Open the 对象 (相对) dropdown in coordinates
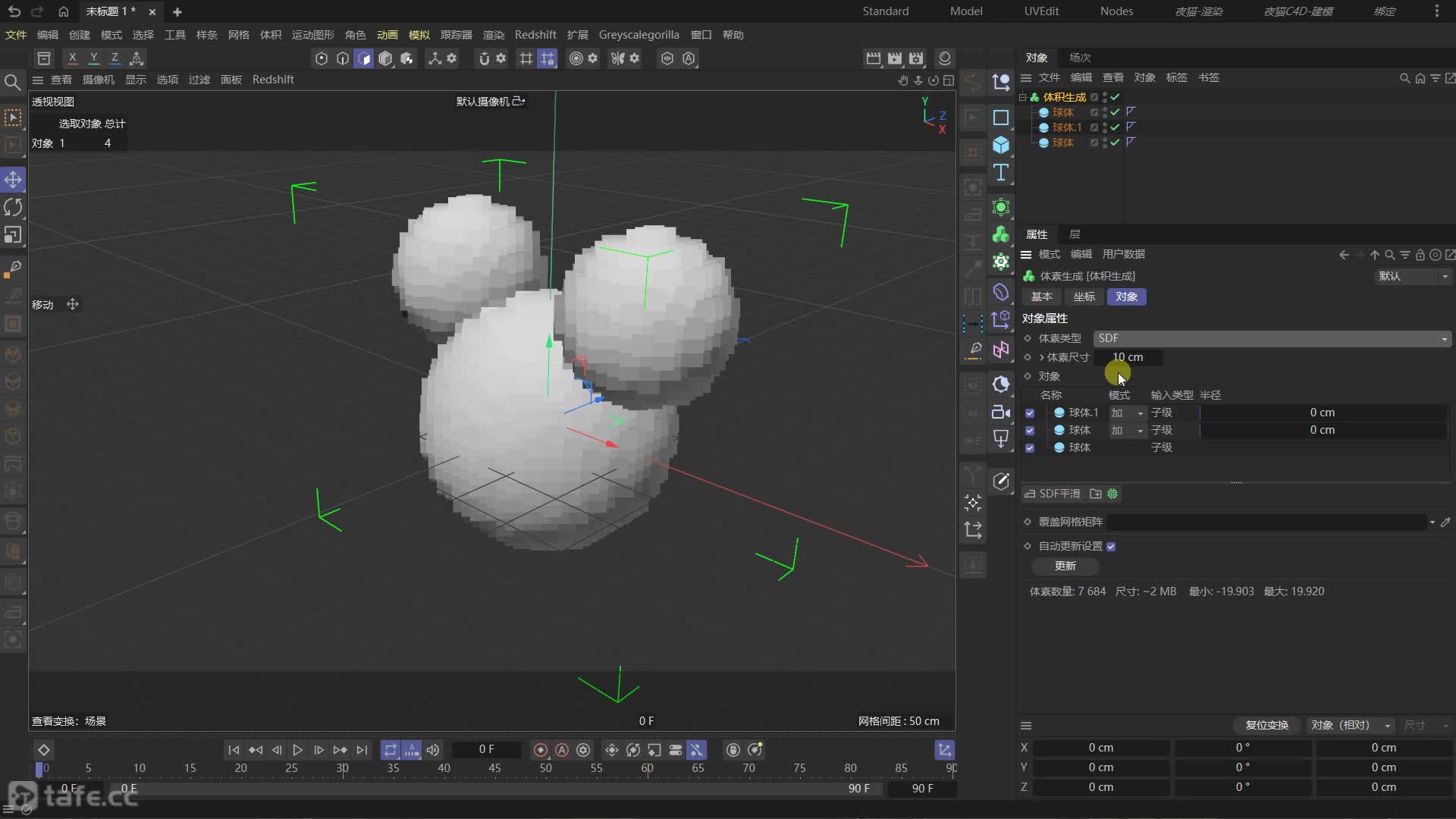The image size is (1456, 819). pos(1351,725)
